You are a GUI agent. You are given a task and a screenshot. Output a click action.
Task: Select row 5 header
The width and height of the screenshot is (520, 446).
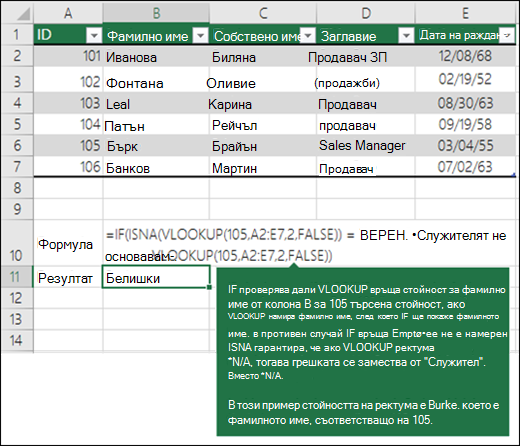coord(17,124)
